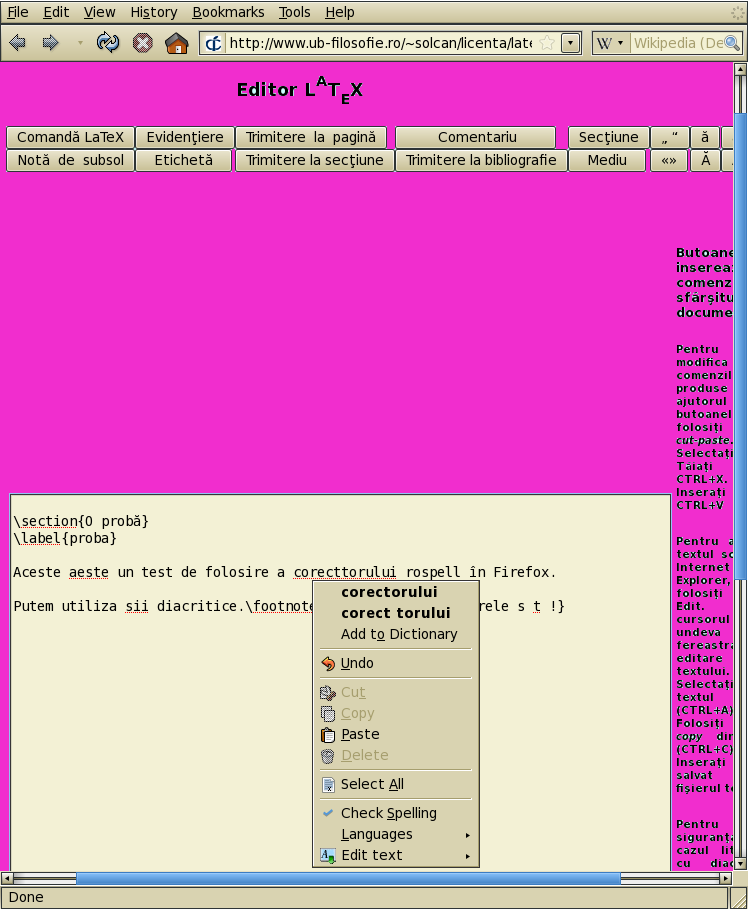Reload the page with the refresh icon

[x=108, y=43]
